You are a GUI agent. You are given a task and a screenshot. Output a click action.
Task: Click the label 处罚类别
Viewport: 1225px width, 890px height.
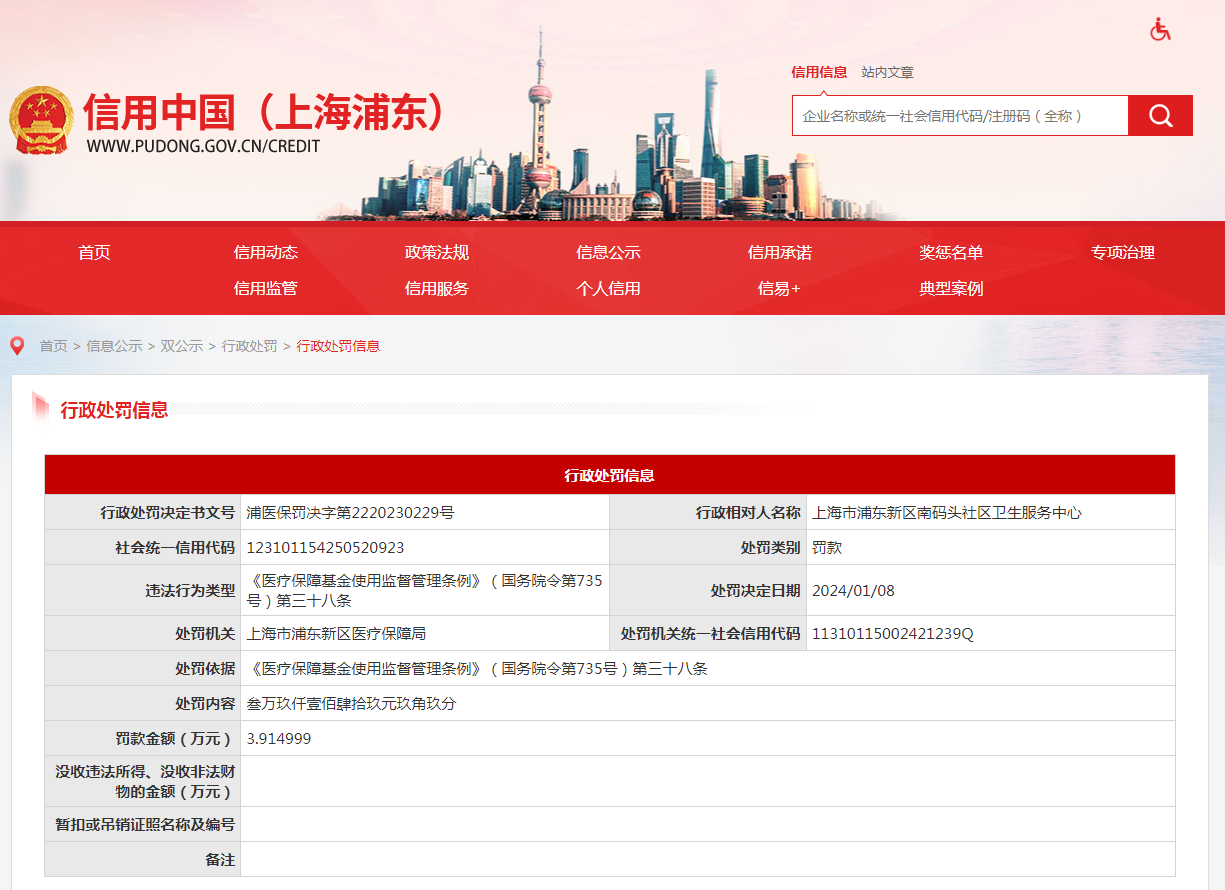click(x=771, y=548)
